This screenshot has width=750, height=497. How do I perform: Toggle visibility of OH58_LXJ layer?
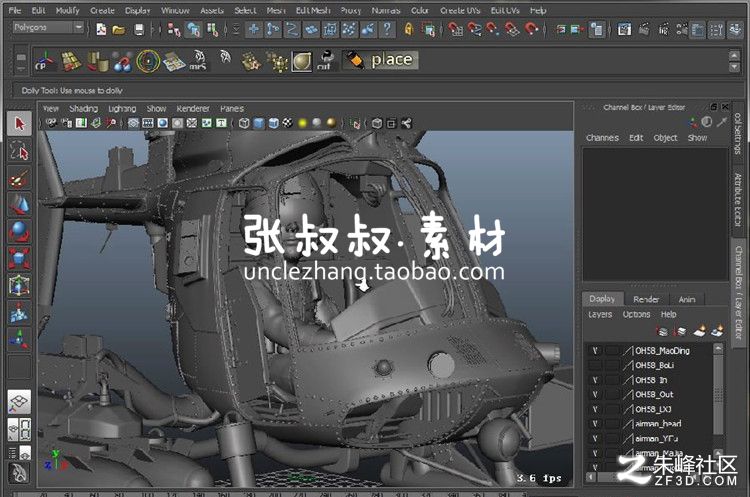595,409
